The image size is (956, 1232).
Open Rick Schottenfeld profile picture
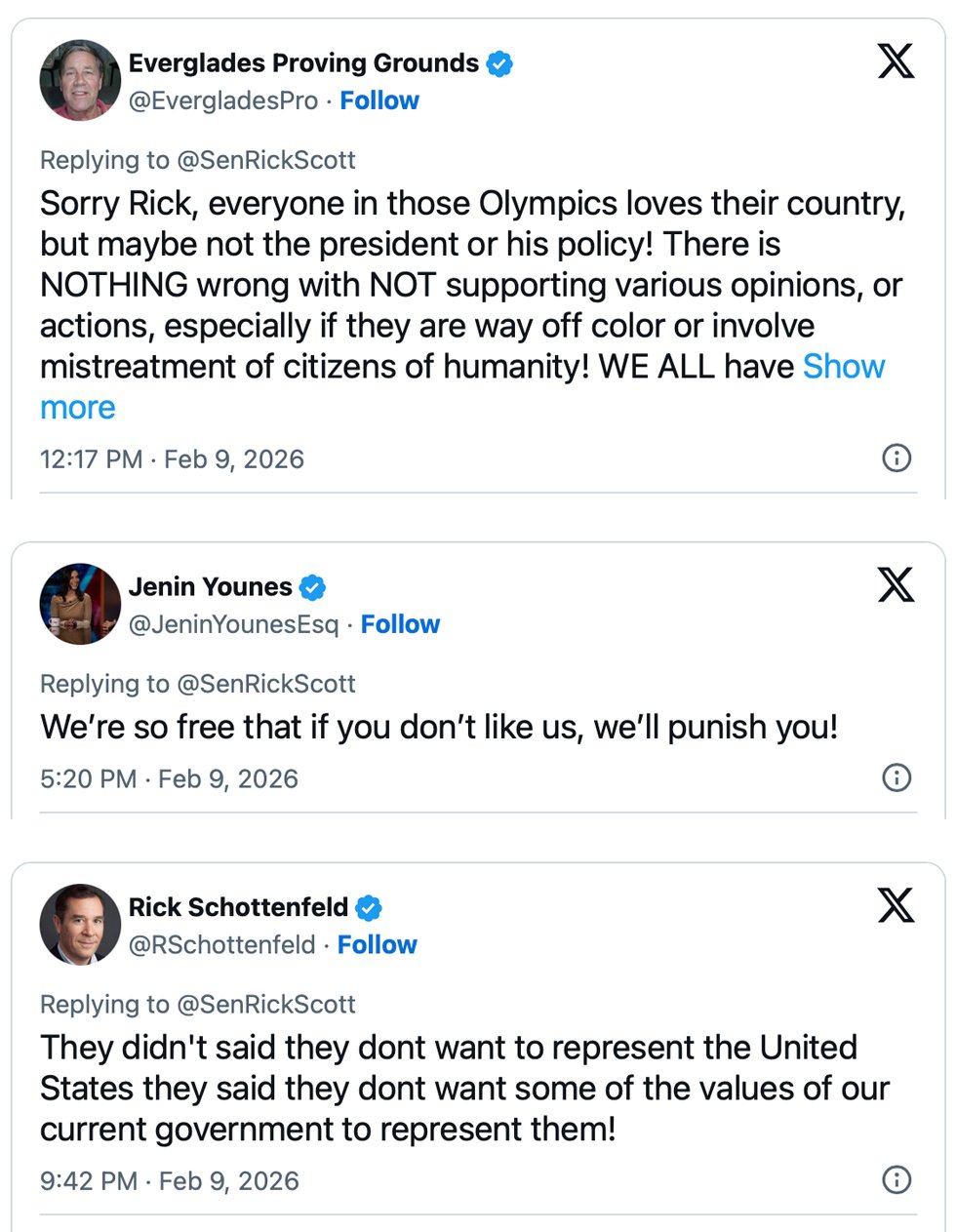80,924
